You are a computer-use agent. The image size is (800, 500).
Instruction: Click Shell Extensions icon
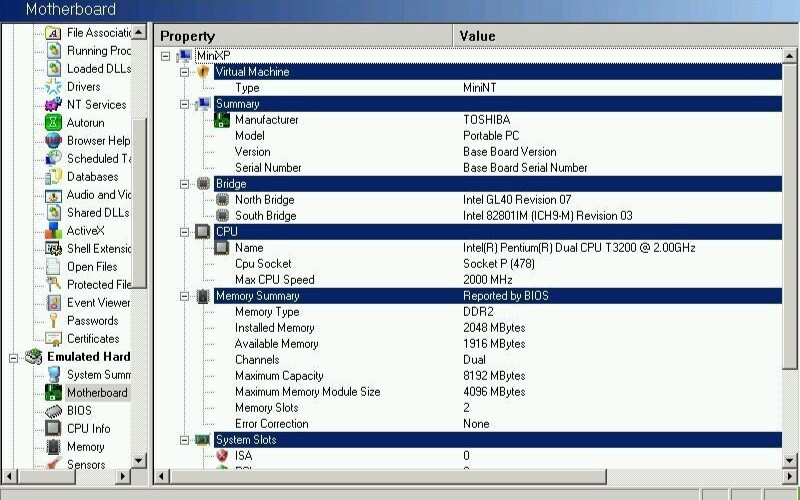[x=53, y=248]
